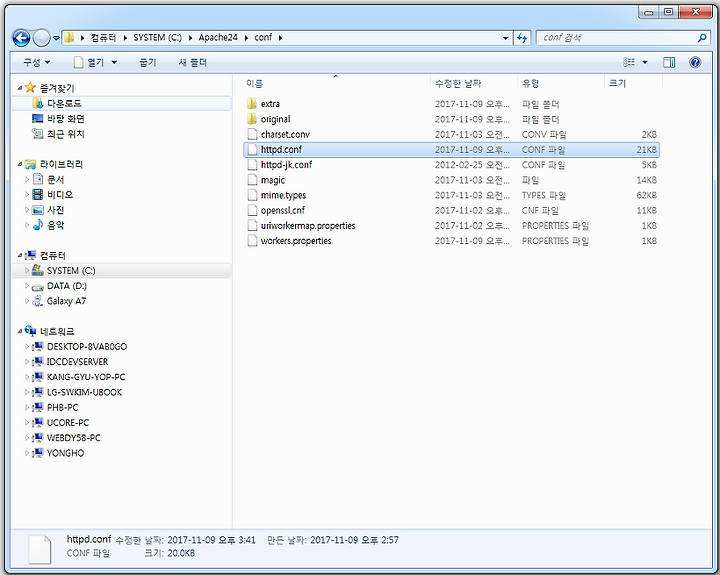The height and width of the screenshot is (575, 720).
Task: Expand the DATA (D:) drive node
Action: (27, 286)
